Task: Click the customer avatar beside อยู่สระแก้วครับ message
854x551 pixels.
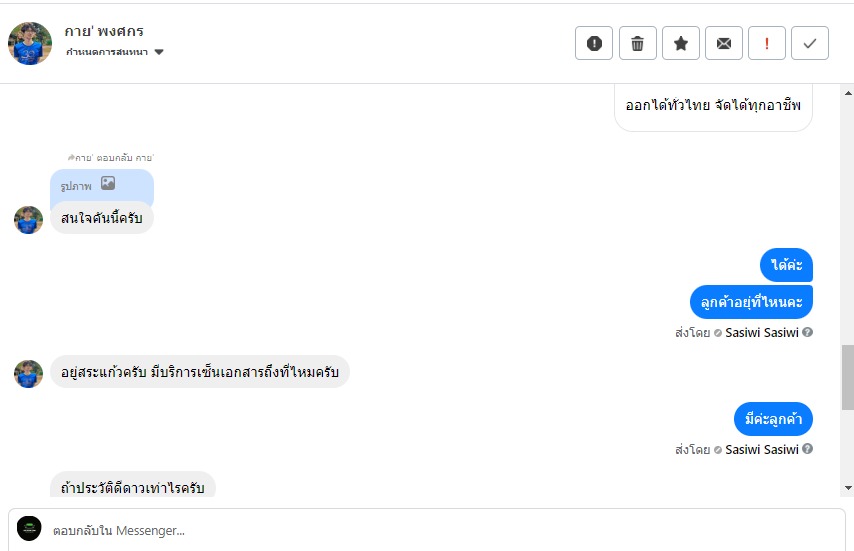Action: [x=28, y=373]
